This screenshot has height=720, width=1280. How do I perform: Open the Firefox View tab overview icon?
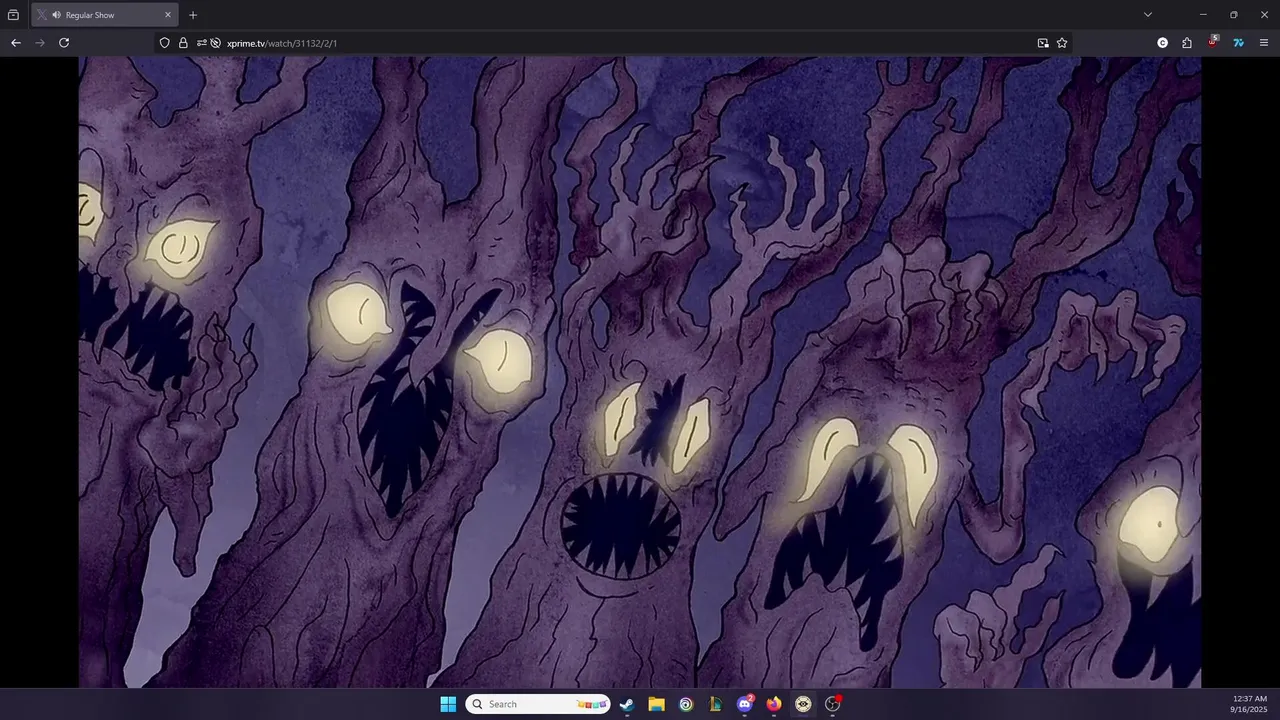click(x=13, y=15)
